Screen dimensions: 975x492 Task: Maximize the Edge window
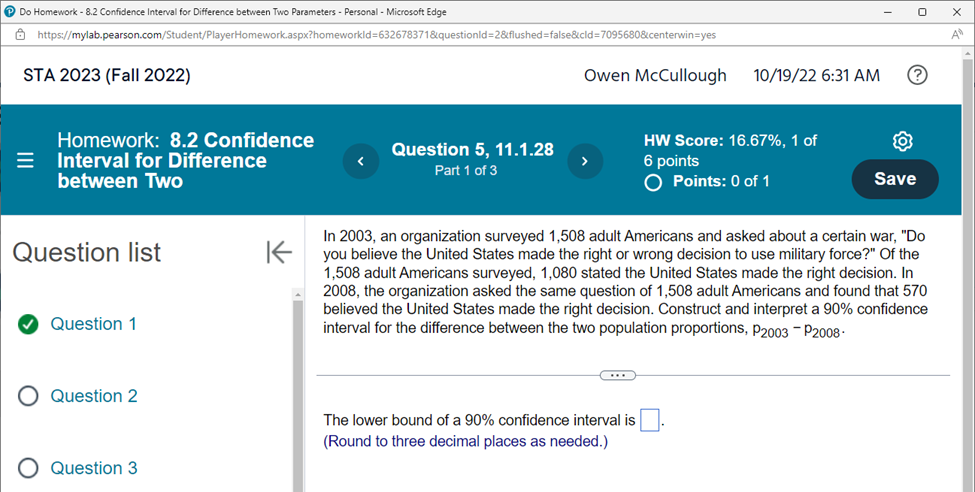pyautogui.click(x=922, y=12)
